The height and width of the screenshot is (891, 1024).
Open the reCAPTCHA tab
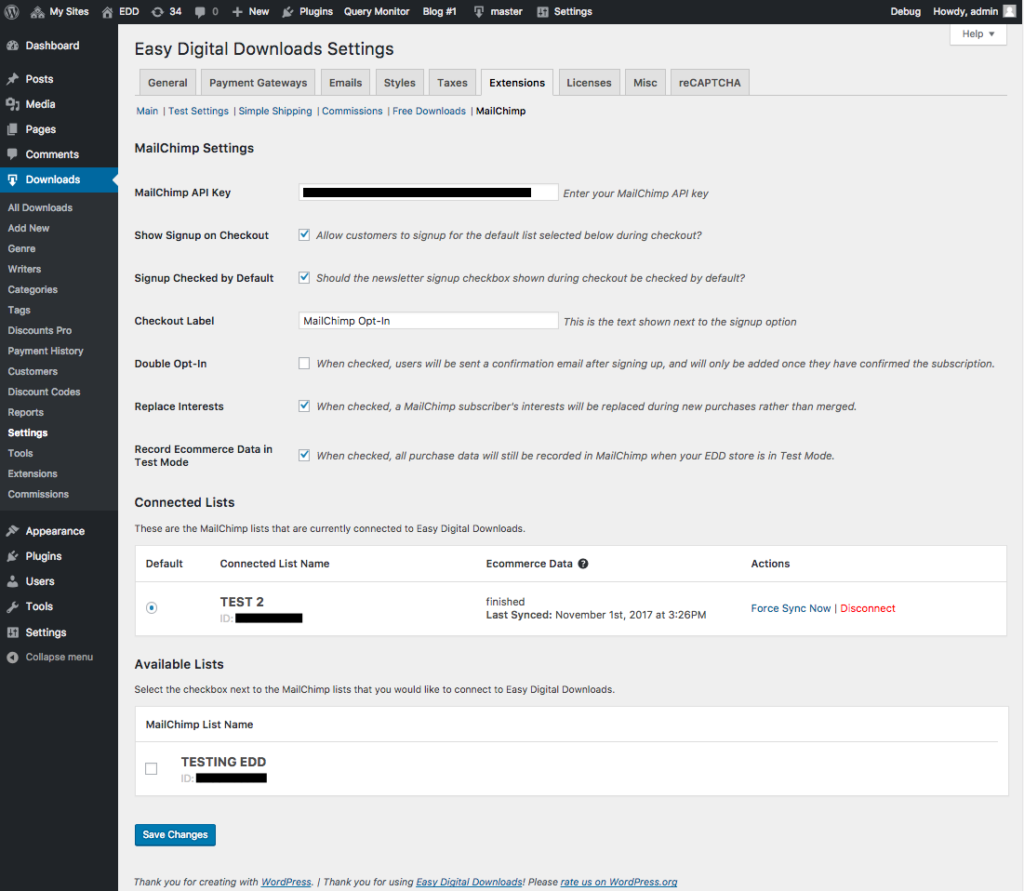click(x=710, y=83)
